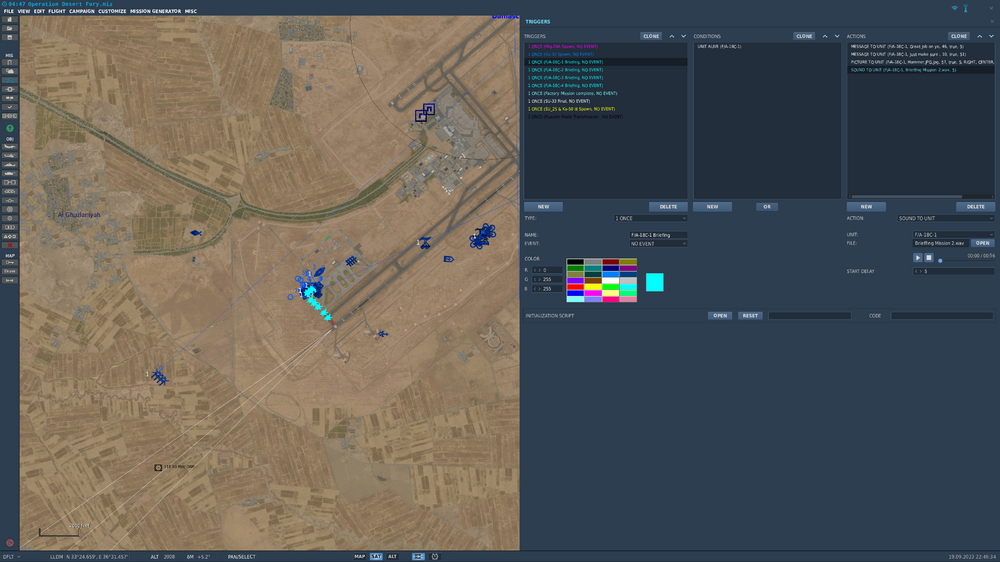Open the CAMPAIGN menu
Image resolution: width=1000 pixels, height=562 pixels.
pos(82,11)
